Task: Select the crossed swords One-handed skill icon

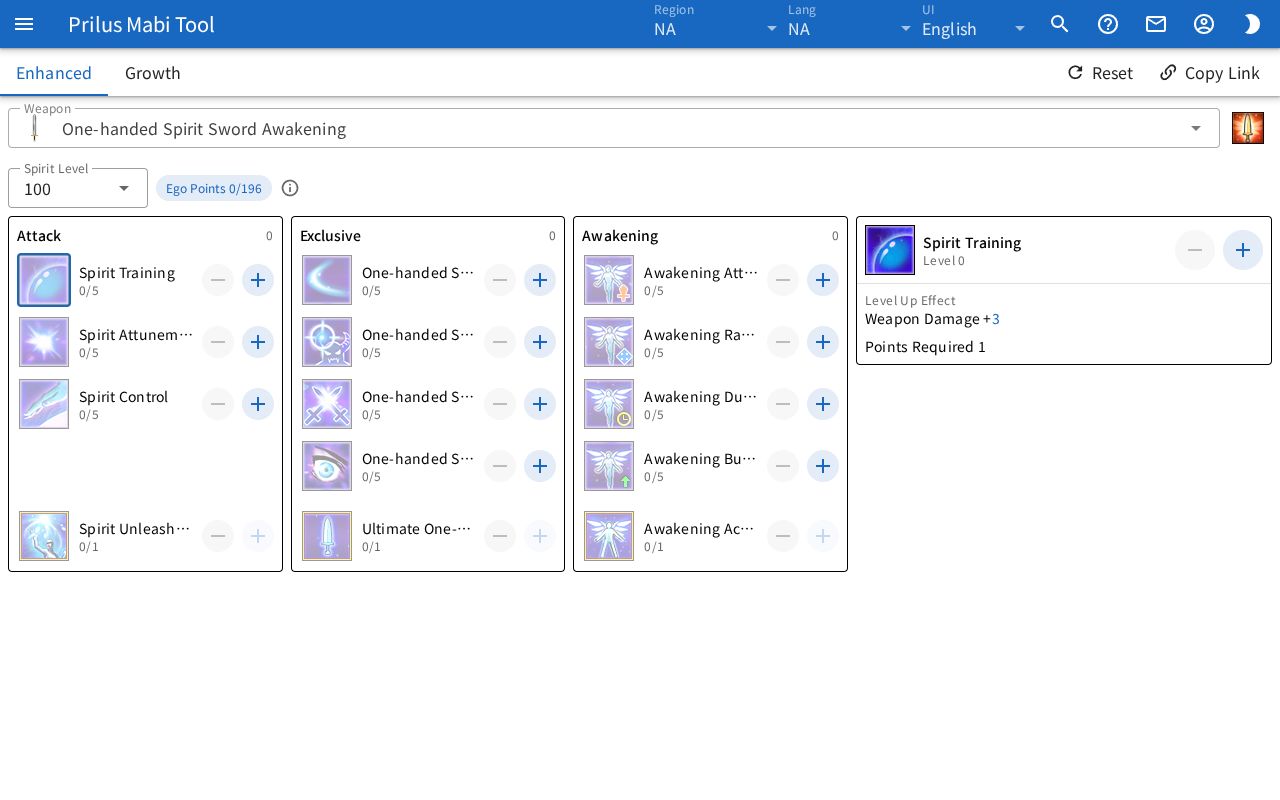Action: click(327, 404)
